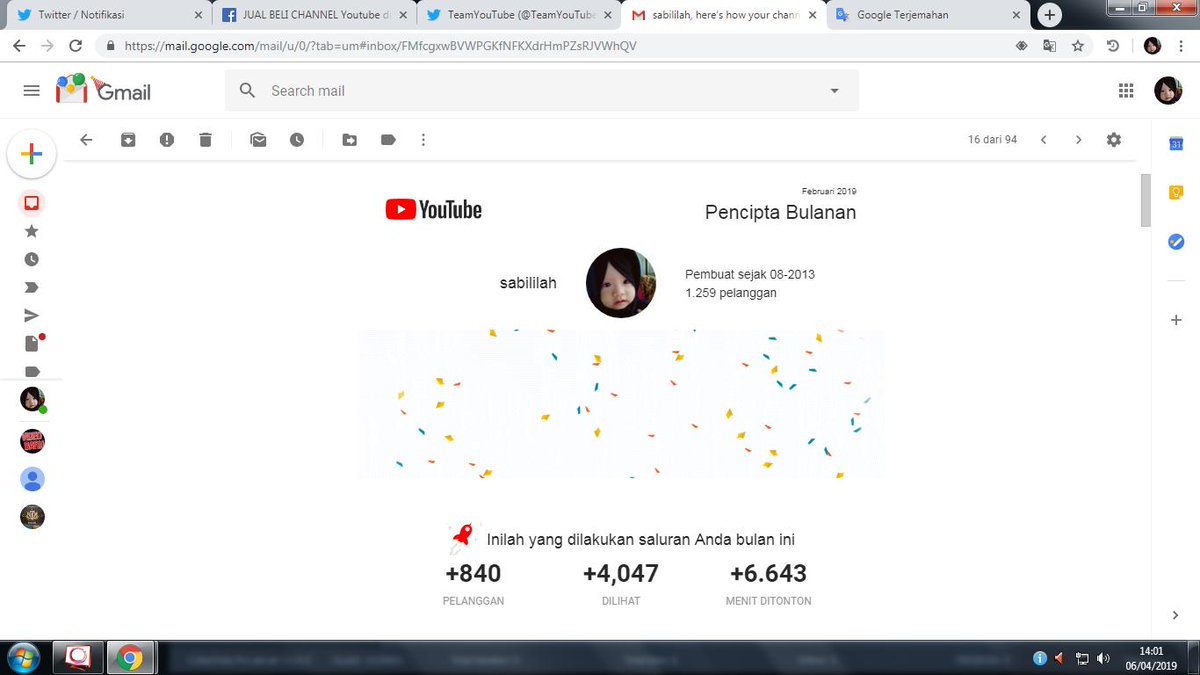Viewport: 1200px width, 675px height.
Task: Click the browser Back button
Action: tap(20, 46)
